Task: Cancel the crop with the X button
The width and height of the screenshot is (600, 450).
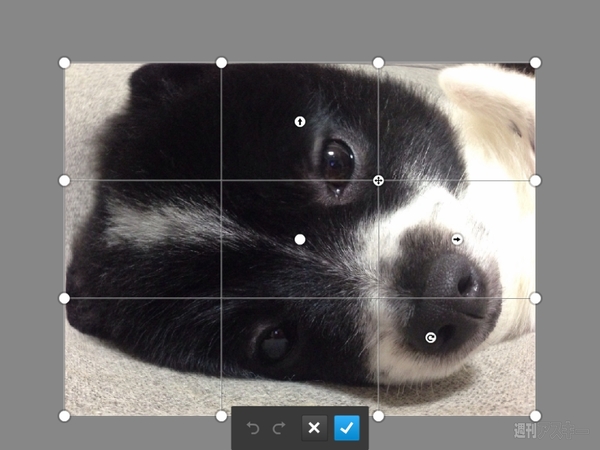Action: coord(314,428)
